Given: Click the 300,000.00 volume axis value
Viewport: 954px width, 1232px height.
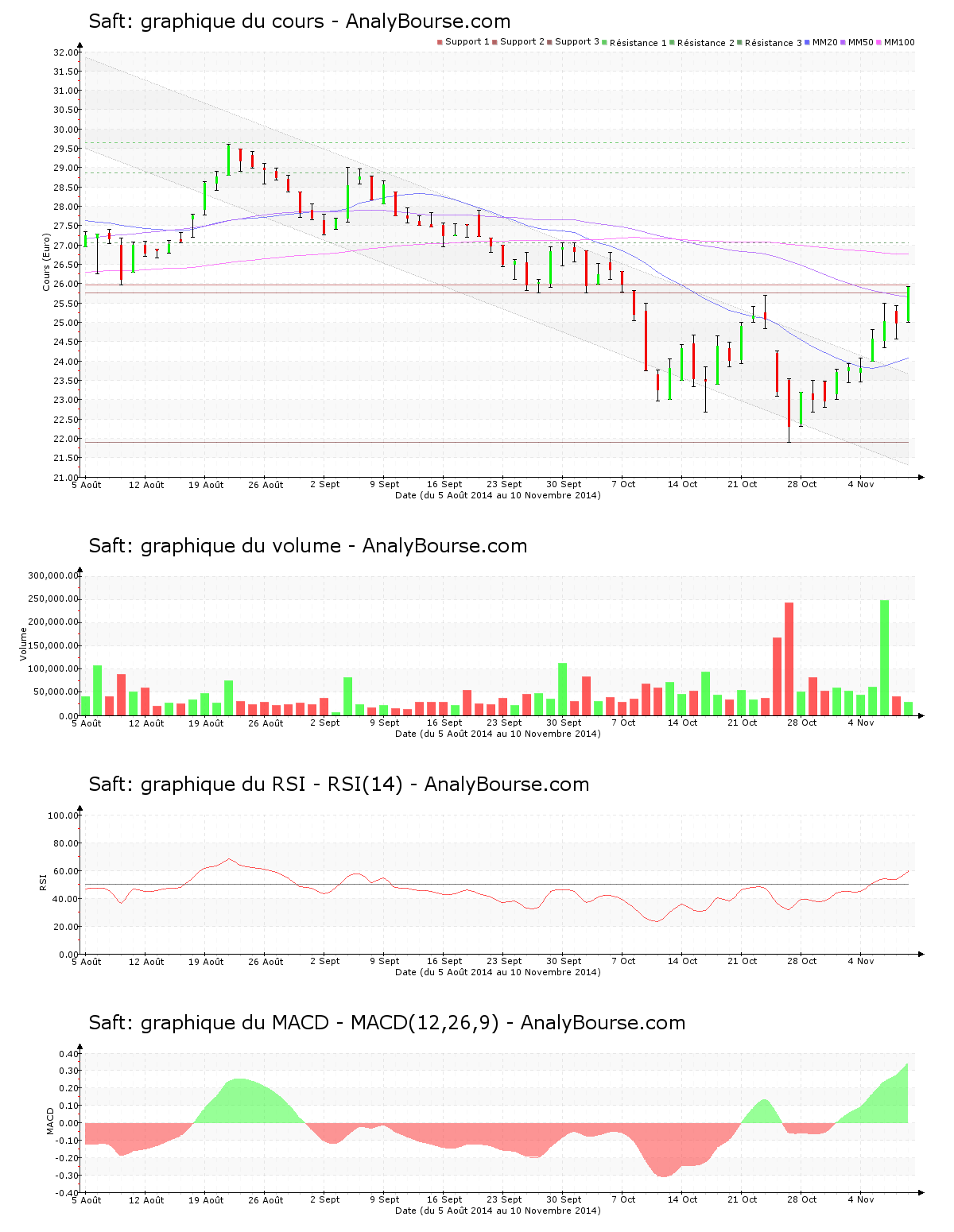Looking at the screenshot, I should click(53, 576).
